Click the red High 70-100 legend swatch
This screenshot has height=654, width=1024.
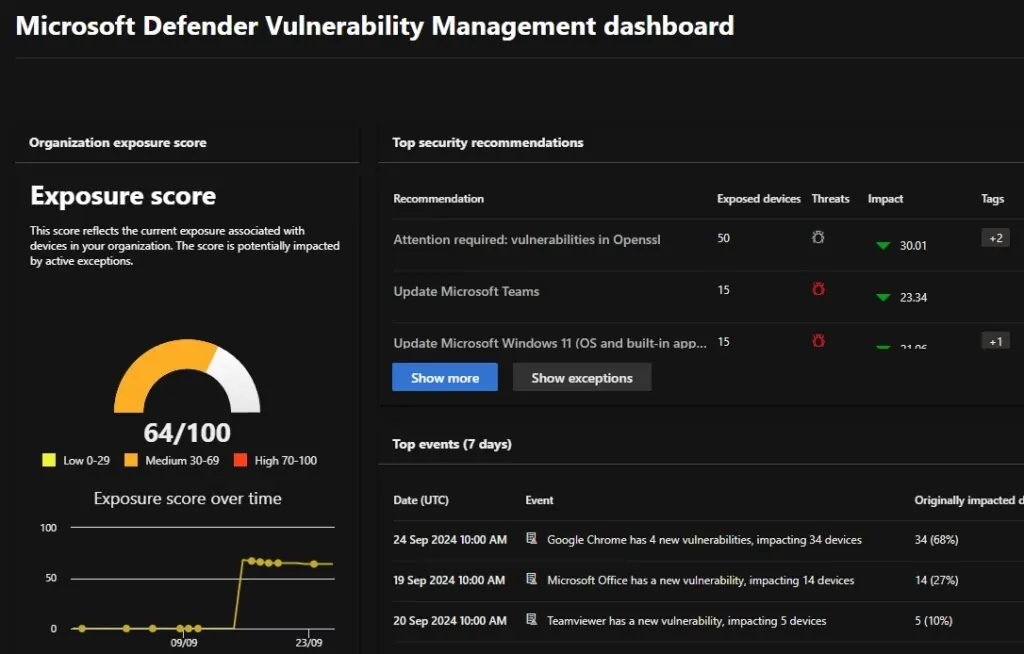pos(240,460)
